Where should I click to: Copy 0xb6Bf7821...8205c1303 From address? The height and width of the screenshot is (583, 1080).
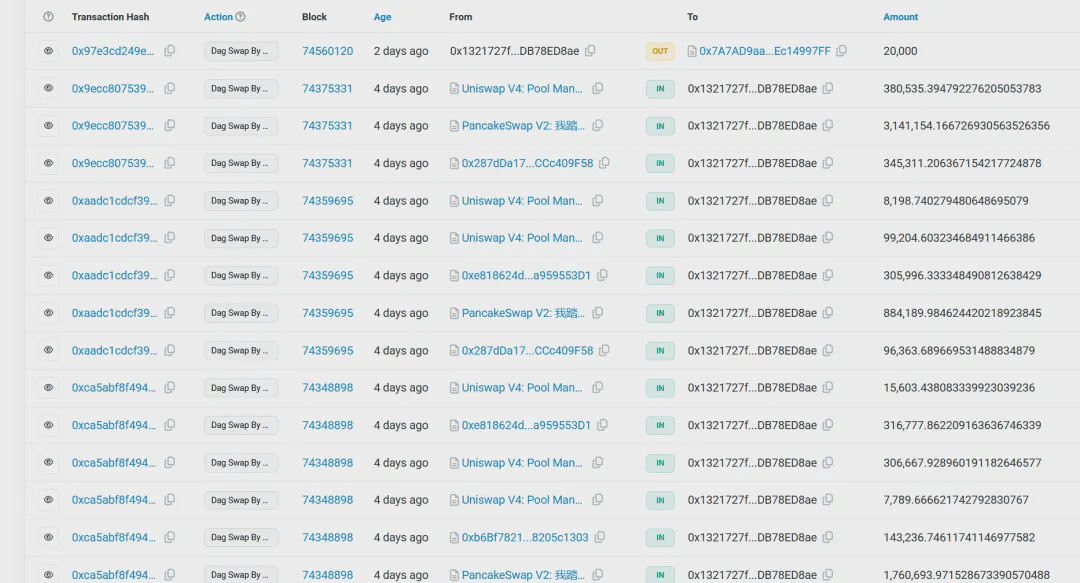coord(600,537)
